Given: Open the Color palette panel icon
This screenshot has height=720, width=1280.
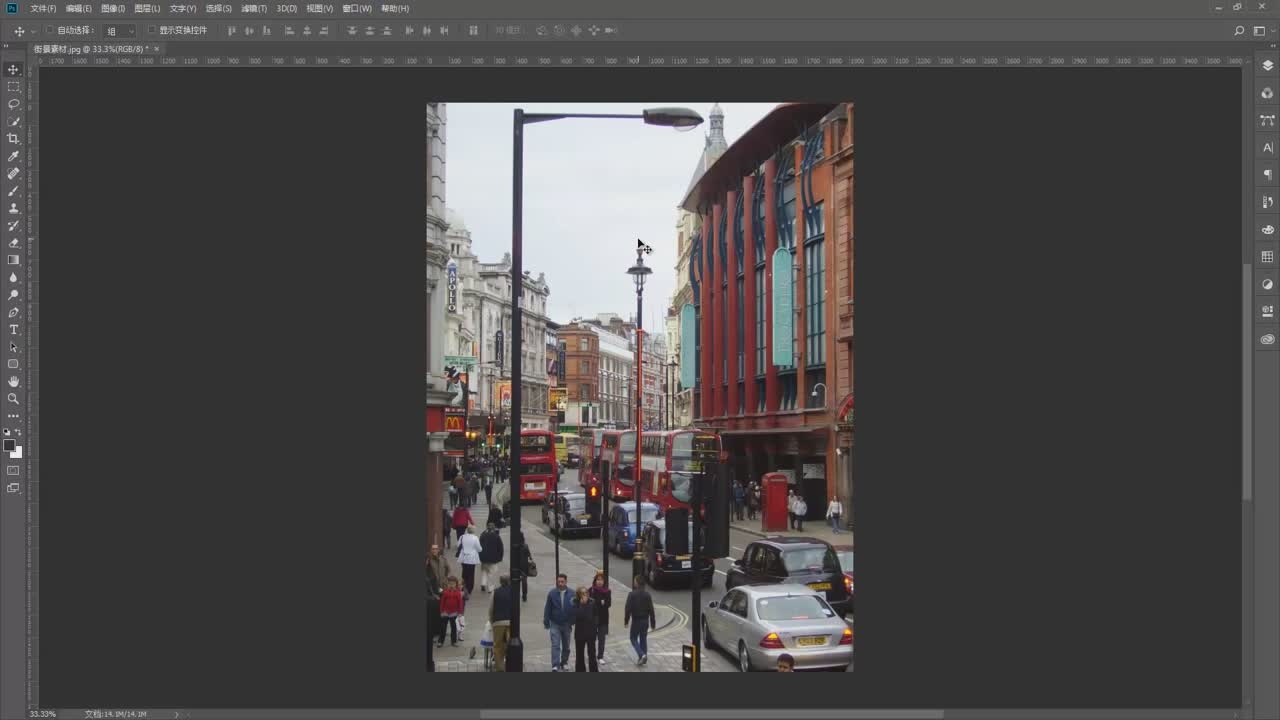Looking at the screenshot, I should pyautogui.click(x=1267, y=229).
